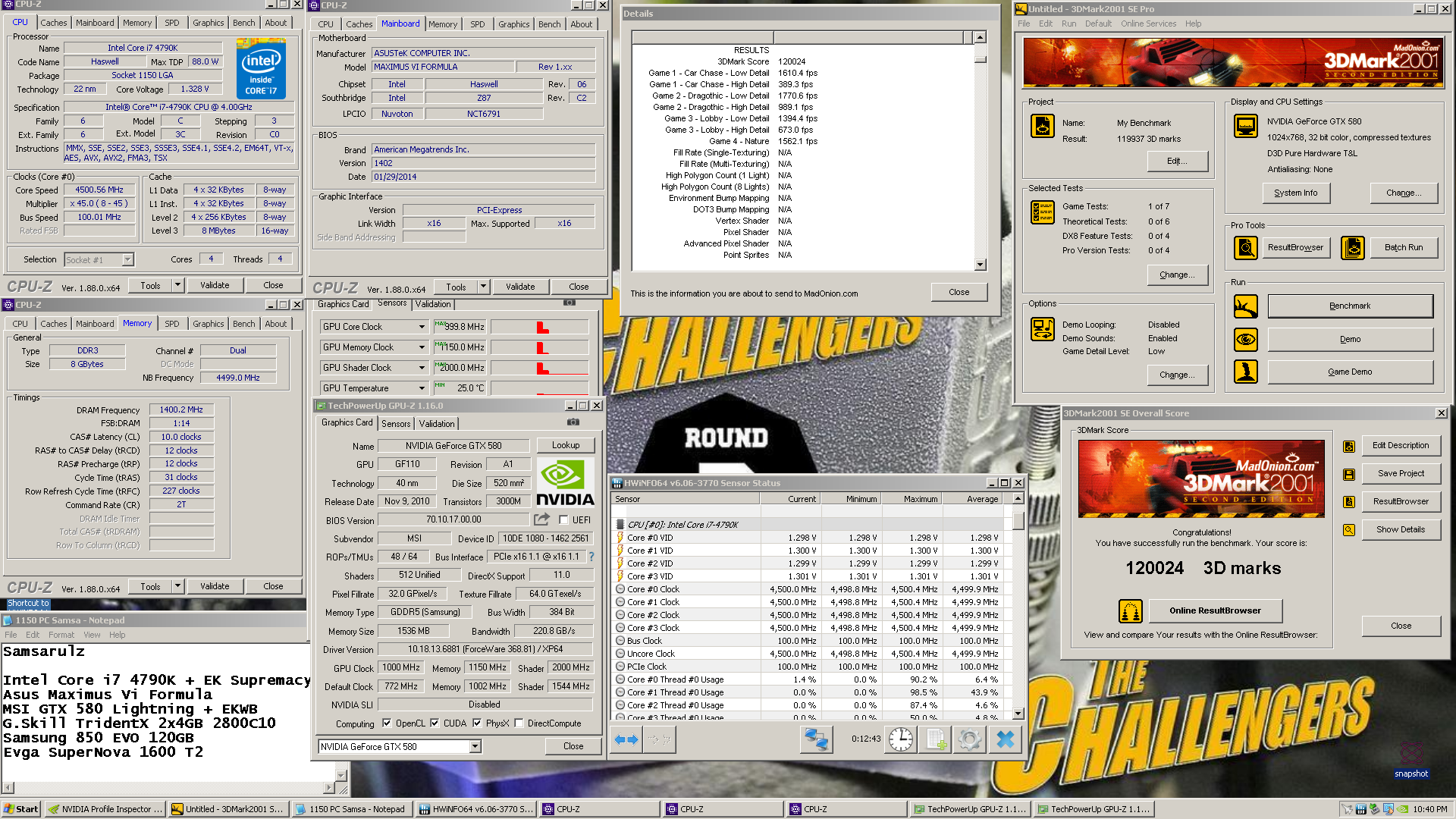The image size is (1456, 819).
Task: Click the Project document icon in 3DMark
Action: coord(1043,126)
